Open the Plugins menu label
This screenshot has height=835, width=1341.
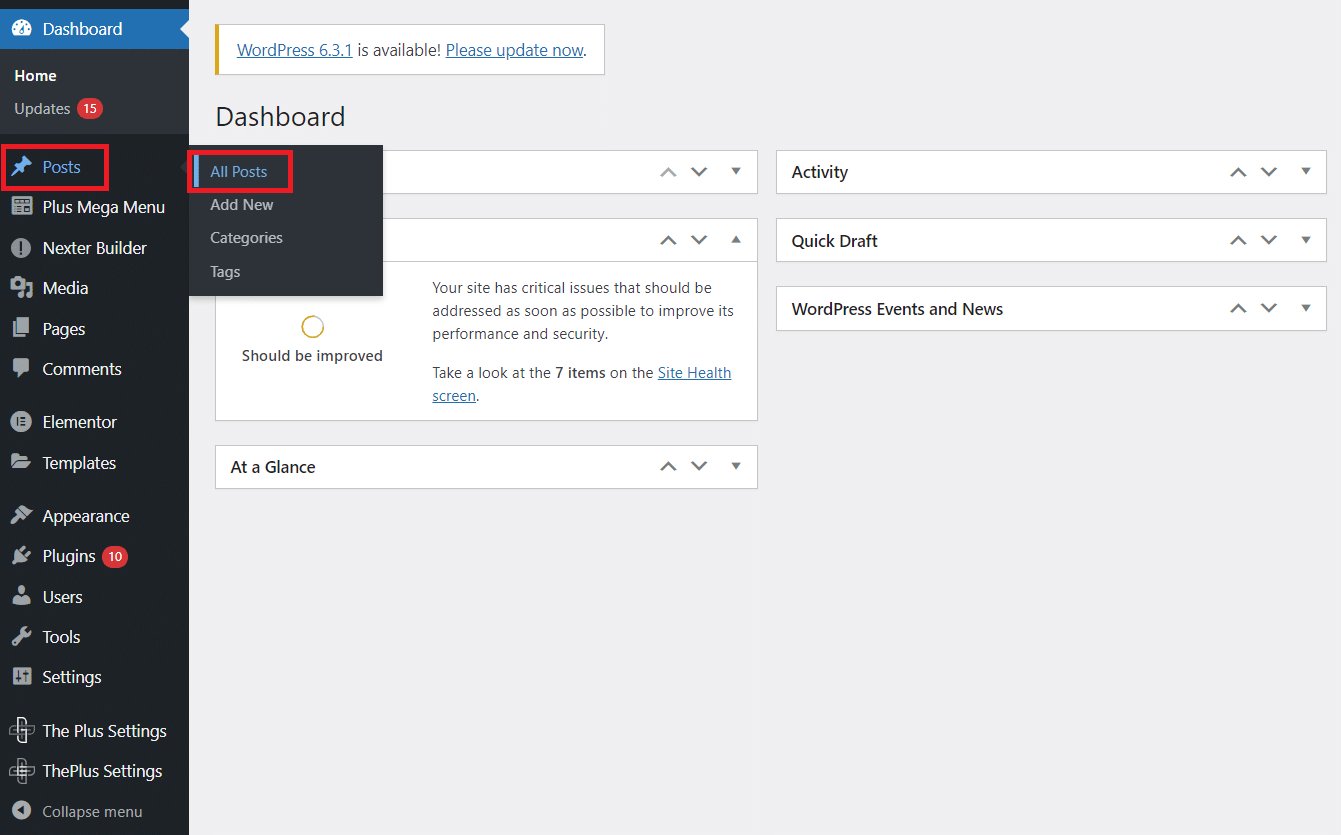(x=69, y=556)
